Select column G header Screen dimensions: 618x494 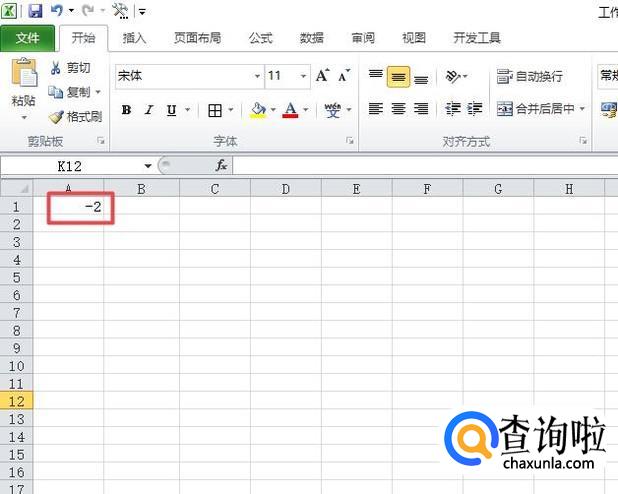click(x=498, y=189)
